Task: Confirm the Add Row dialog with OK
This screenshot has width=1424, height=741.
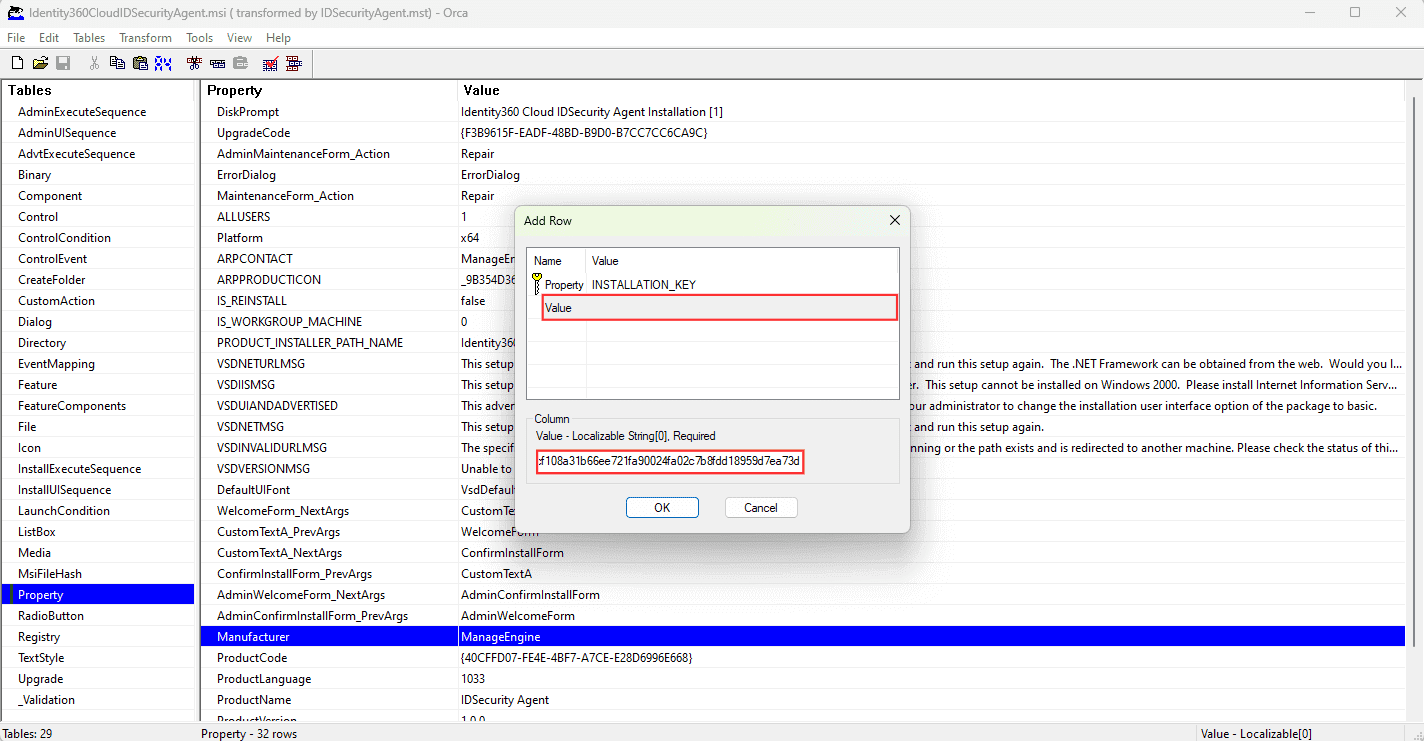Action: click(662, 507)
